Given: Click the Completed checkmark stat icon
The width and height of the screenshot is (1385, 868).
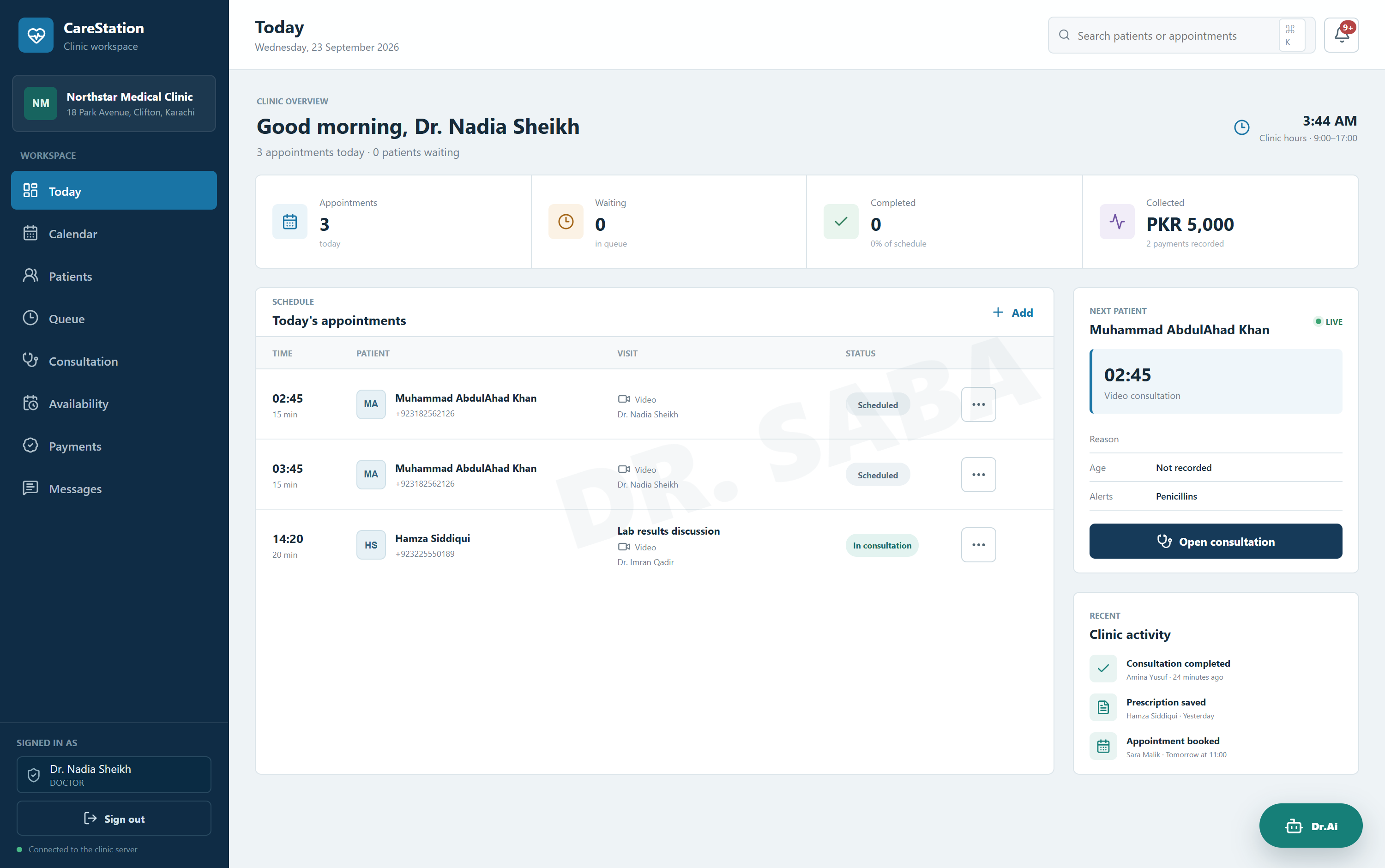Looking at the screenshot, I should [x=841, y=222].
